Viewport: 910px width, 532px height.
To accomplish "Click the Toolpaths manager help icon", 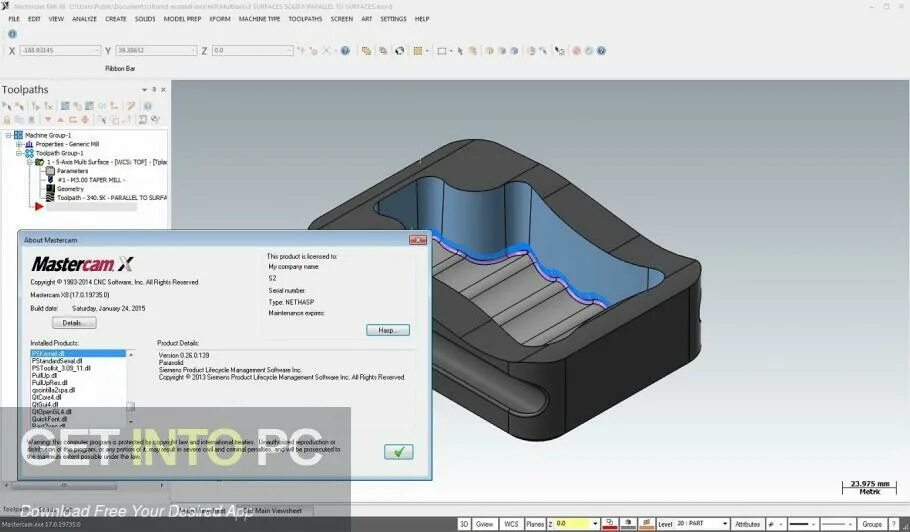I will (147, 106).
